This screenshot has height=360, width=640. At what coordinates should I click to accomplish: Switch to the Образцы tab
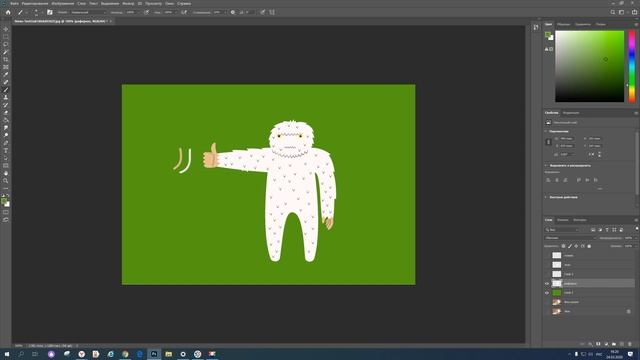coord(563,24)
